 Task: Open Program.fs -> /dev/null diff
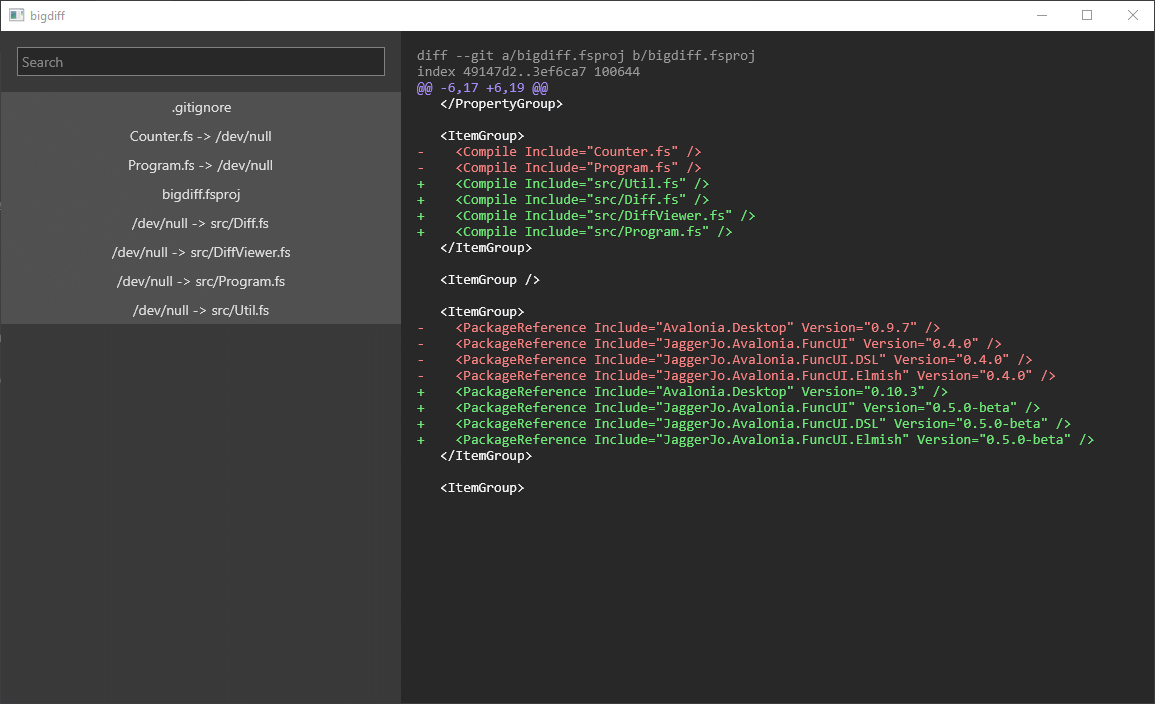(201, 165)
